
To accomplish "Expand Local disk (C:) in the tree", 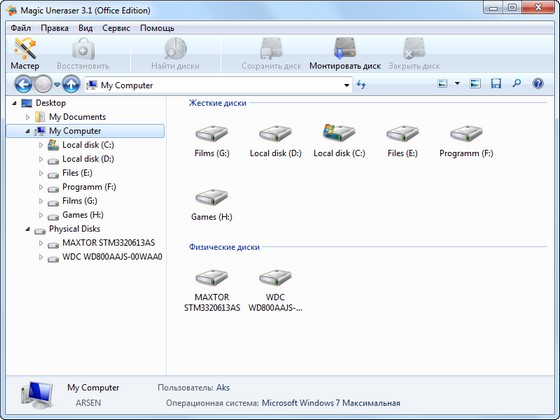I will click(41, 145).
